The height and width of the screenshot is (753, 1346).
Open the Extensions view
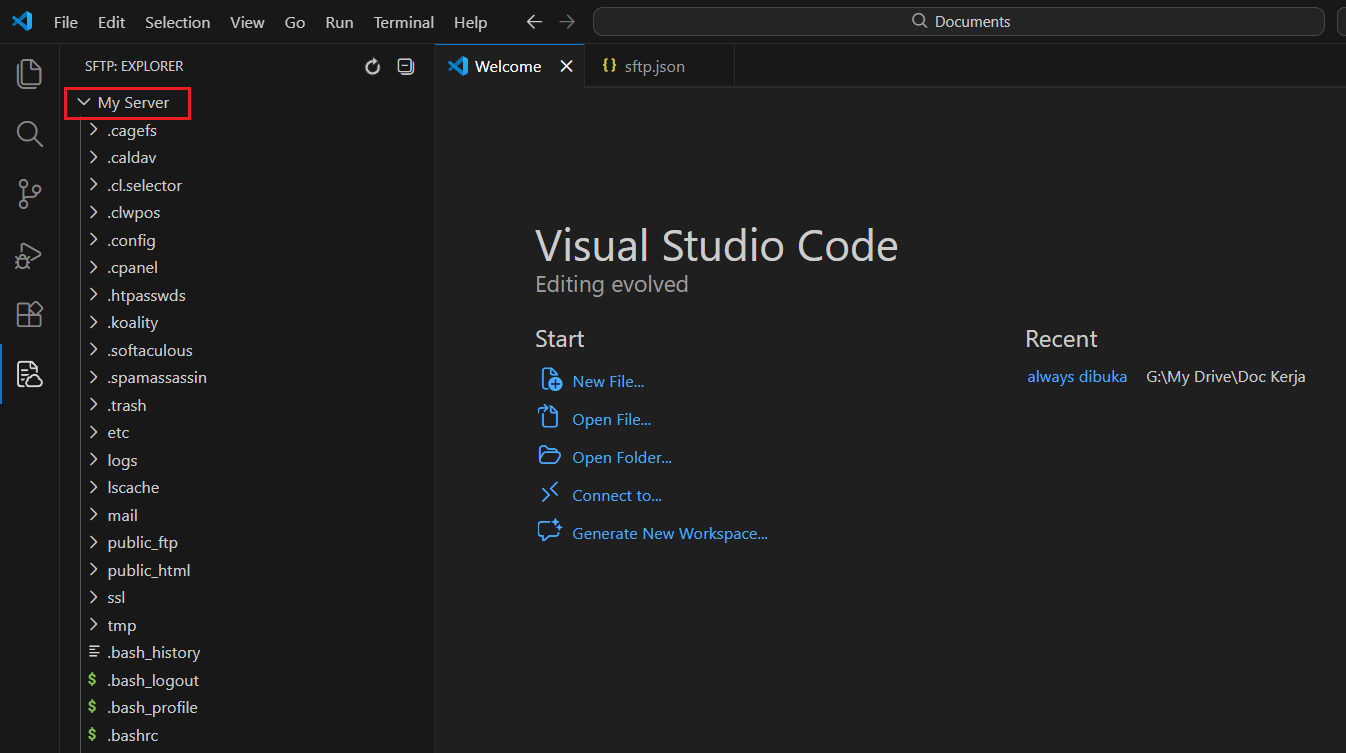30,315
